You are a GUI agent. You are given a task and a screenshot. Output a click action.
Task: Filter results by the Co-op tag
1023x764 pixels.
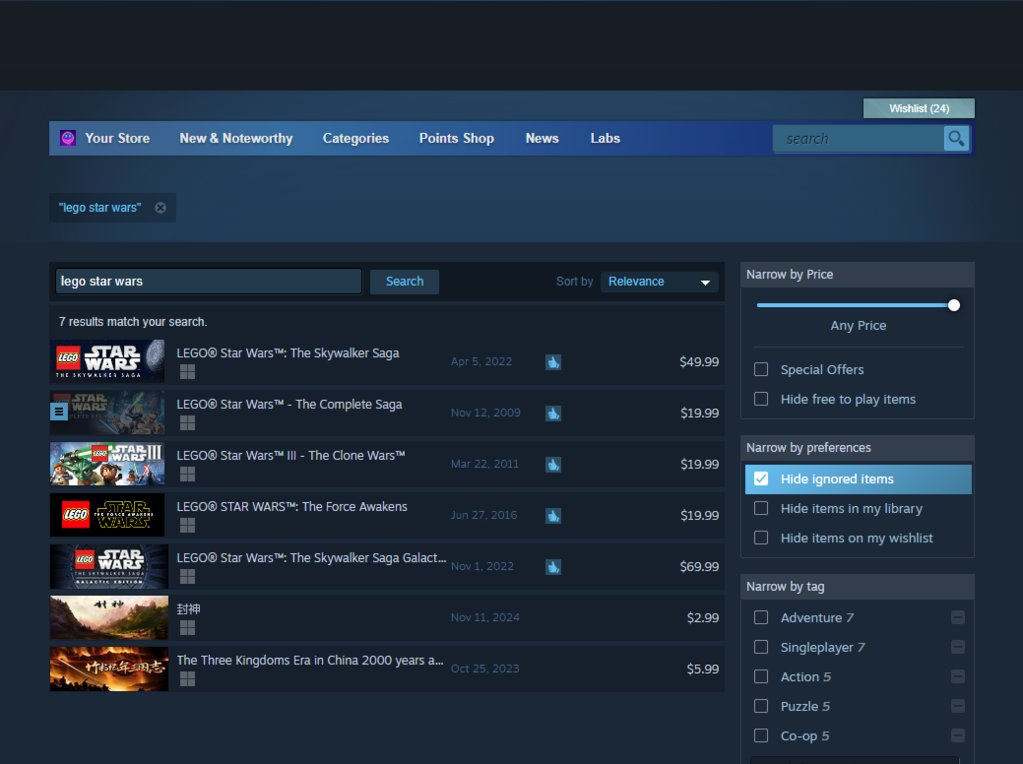tap(761, 736)
